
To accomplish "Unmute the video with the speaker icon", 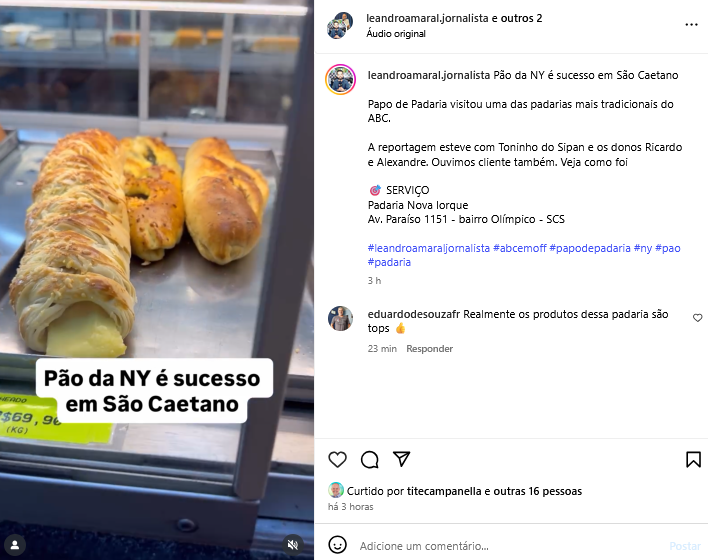I will tap(293, 545).
